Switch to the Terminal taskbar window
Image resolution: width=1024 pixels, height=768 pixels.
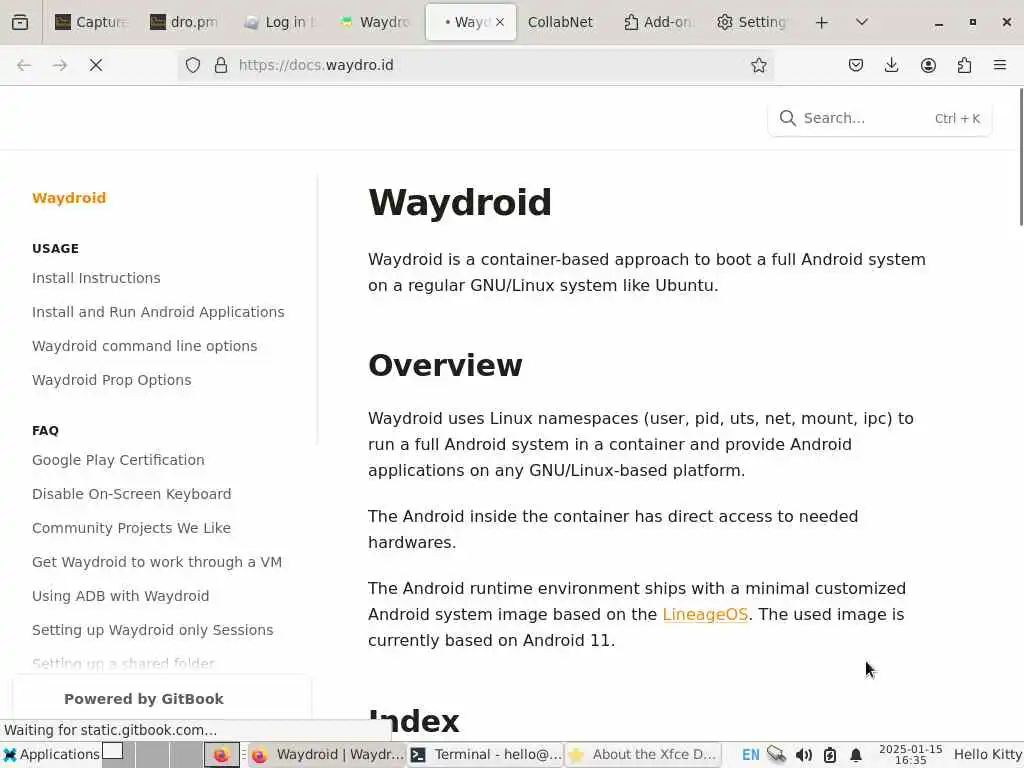pyautogui.click(x=486, y=755)
